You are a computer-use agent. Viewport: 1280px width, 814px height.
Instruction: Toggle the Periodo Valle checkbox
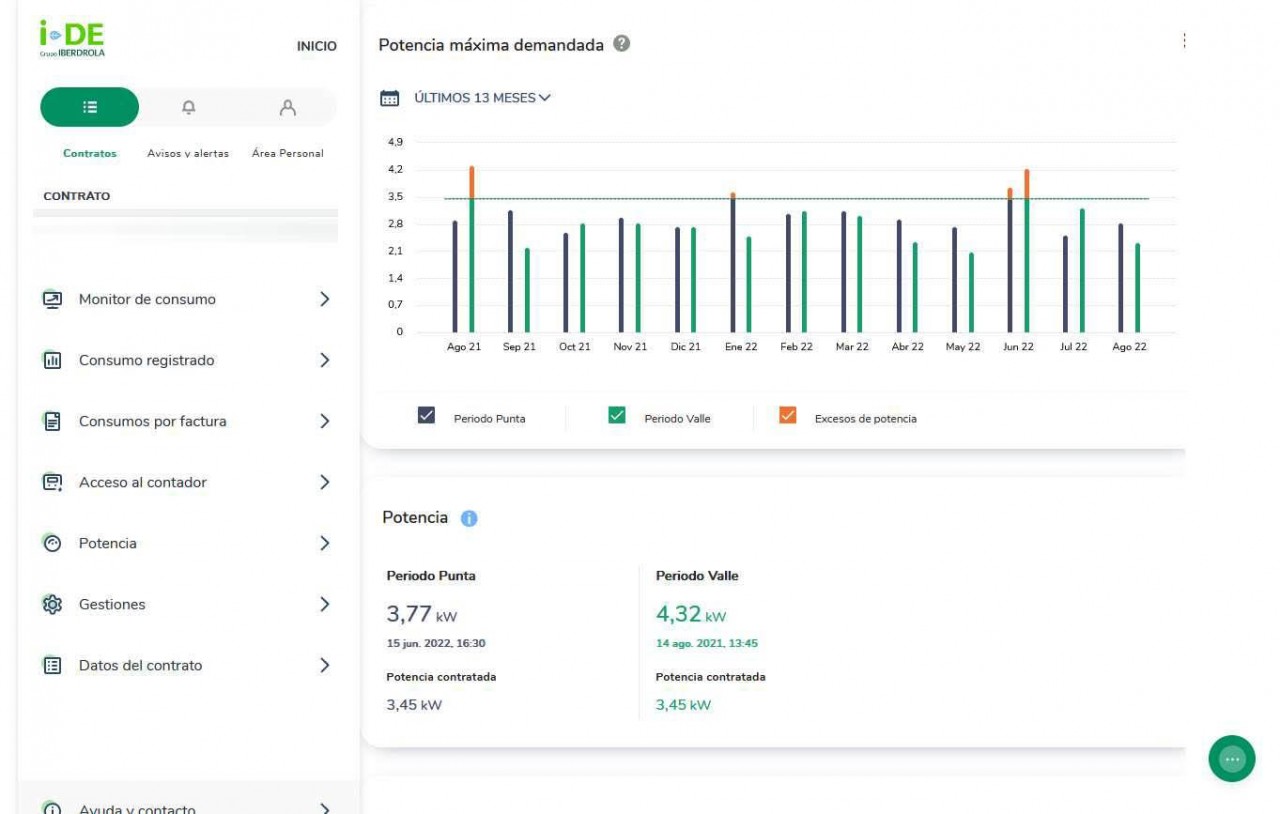pyautogui.click(x=617, y=417)
